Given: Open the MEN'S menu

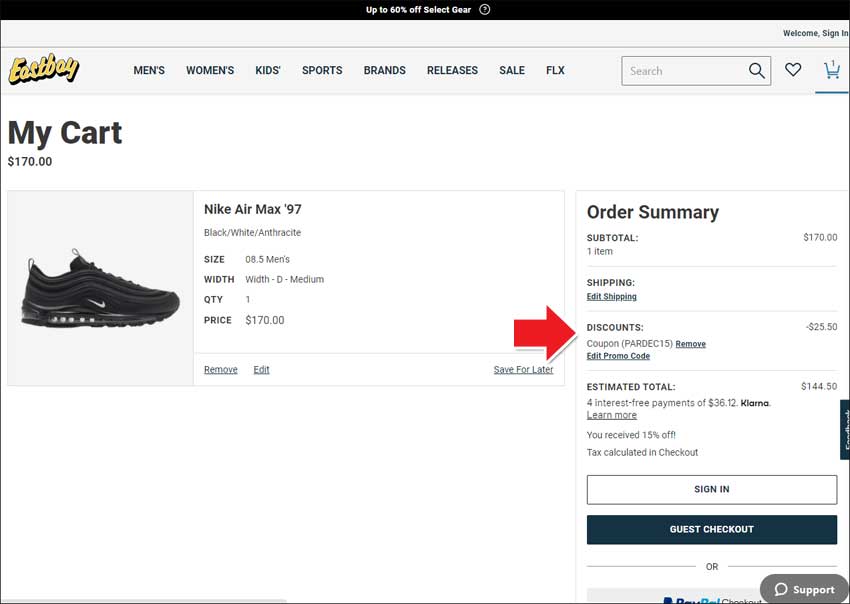Looking at the screenshot, I should 149,70.
